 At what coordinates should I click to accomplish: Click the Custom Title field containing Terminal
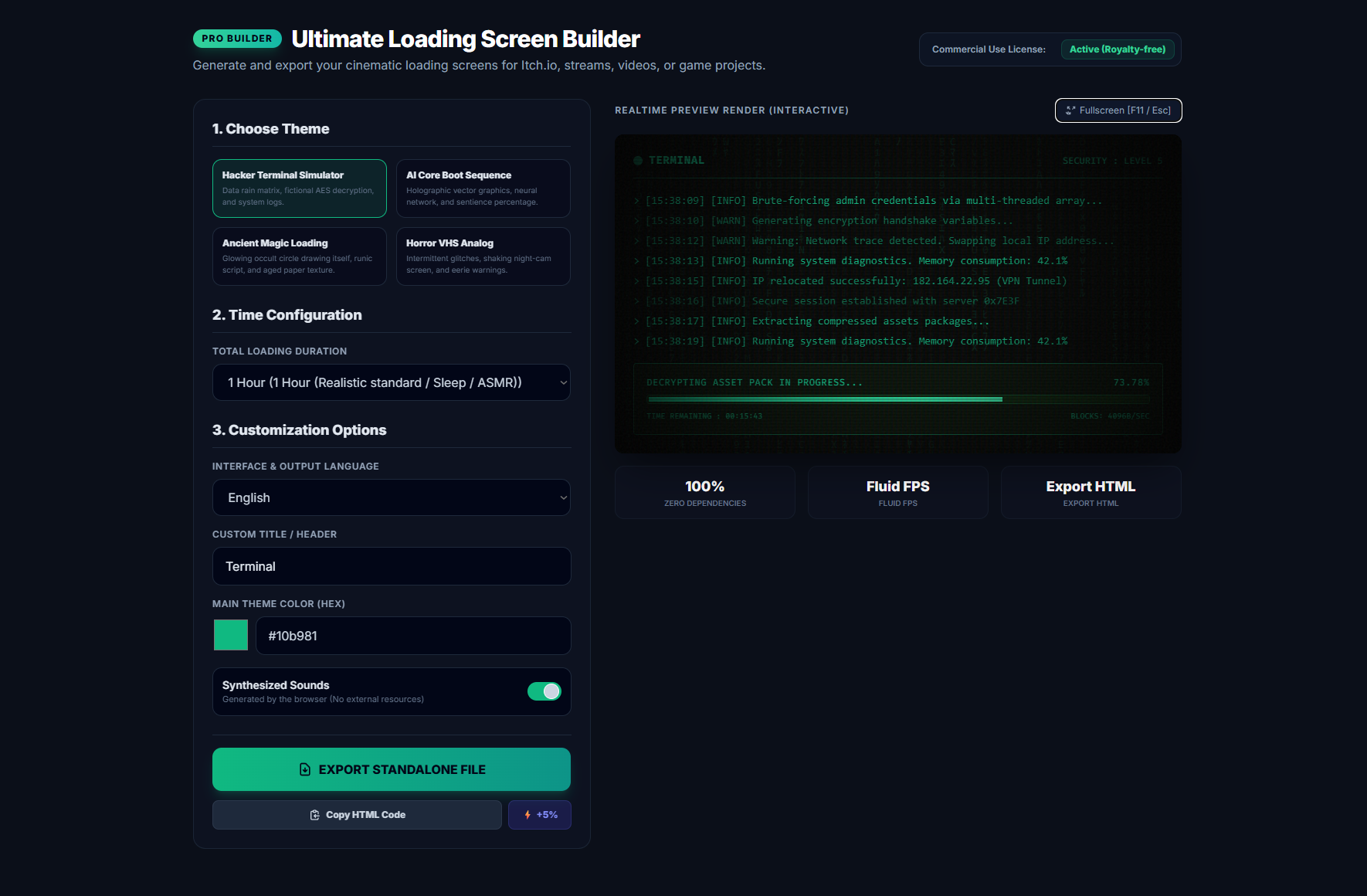coord(392,566)
